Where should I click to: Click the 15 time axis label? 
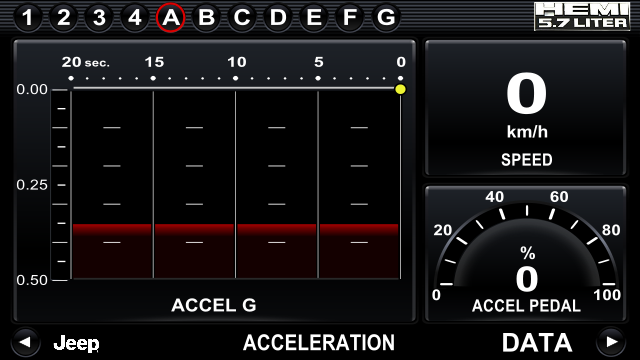tap(154, 62)
